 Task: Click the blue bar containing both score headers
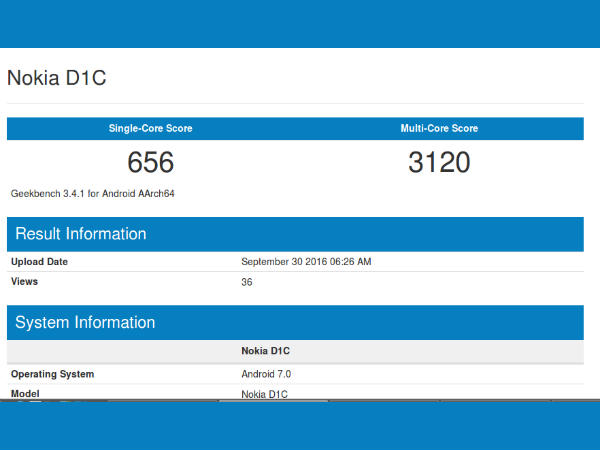[295, 129]
